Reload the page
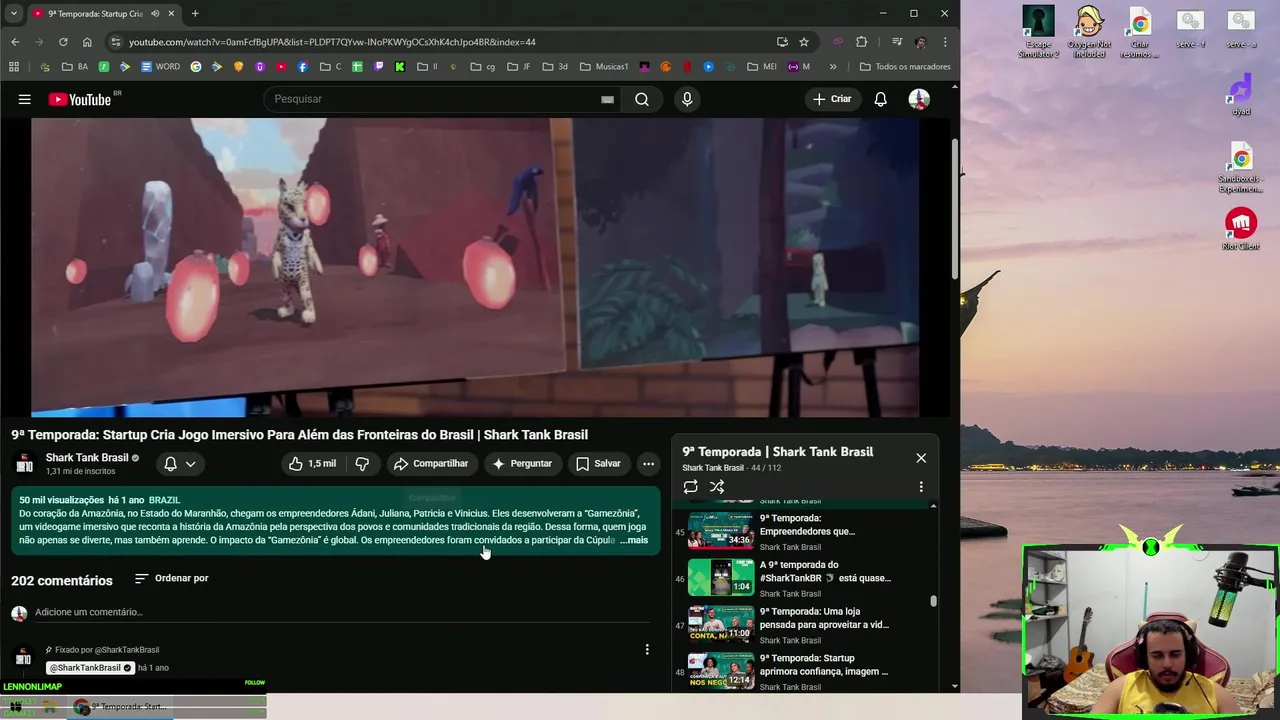1280x720 pixels. [63, 42]
